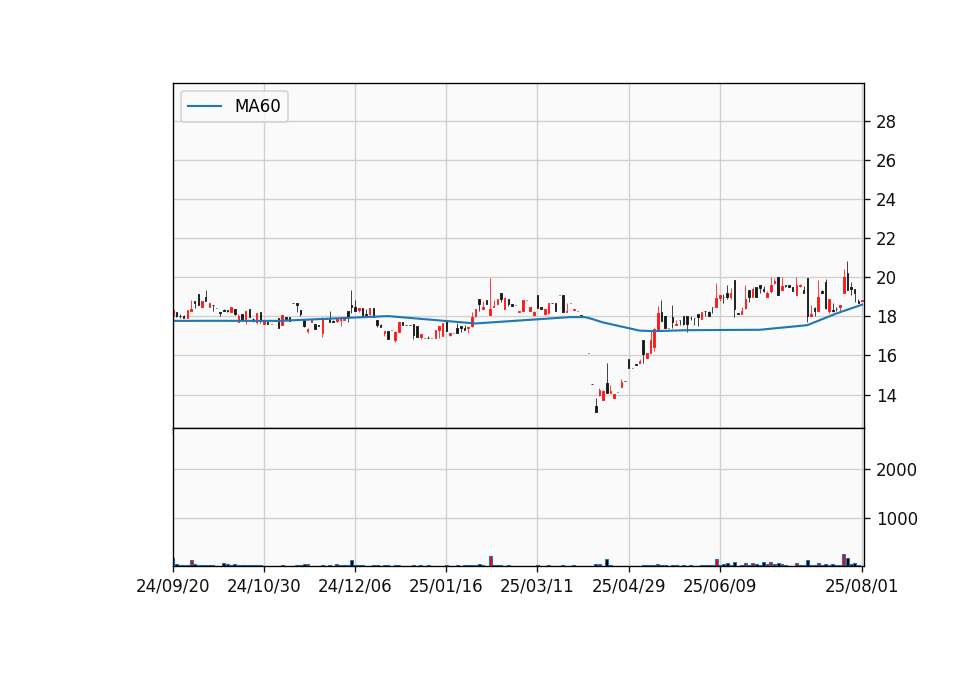Click the 14 price axis label
The width and height of the screenshot is (960, 690).
(886, 396)
